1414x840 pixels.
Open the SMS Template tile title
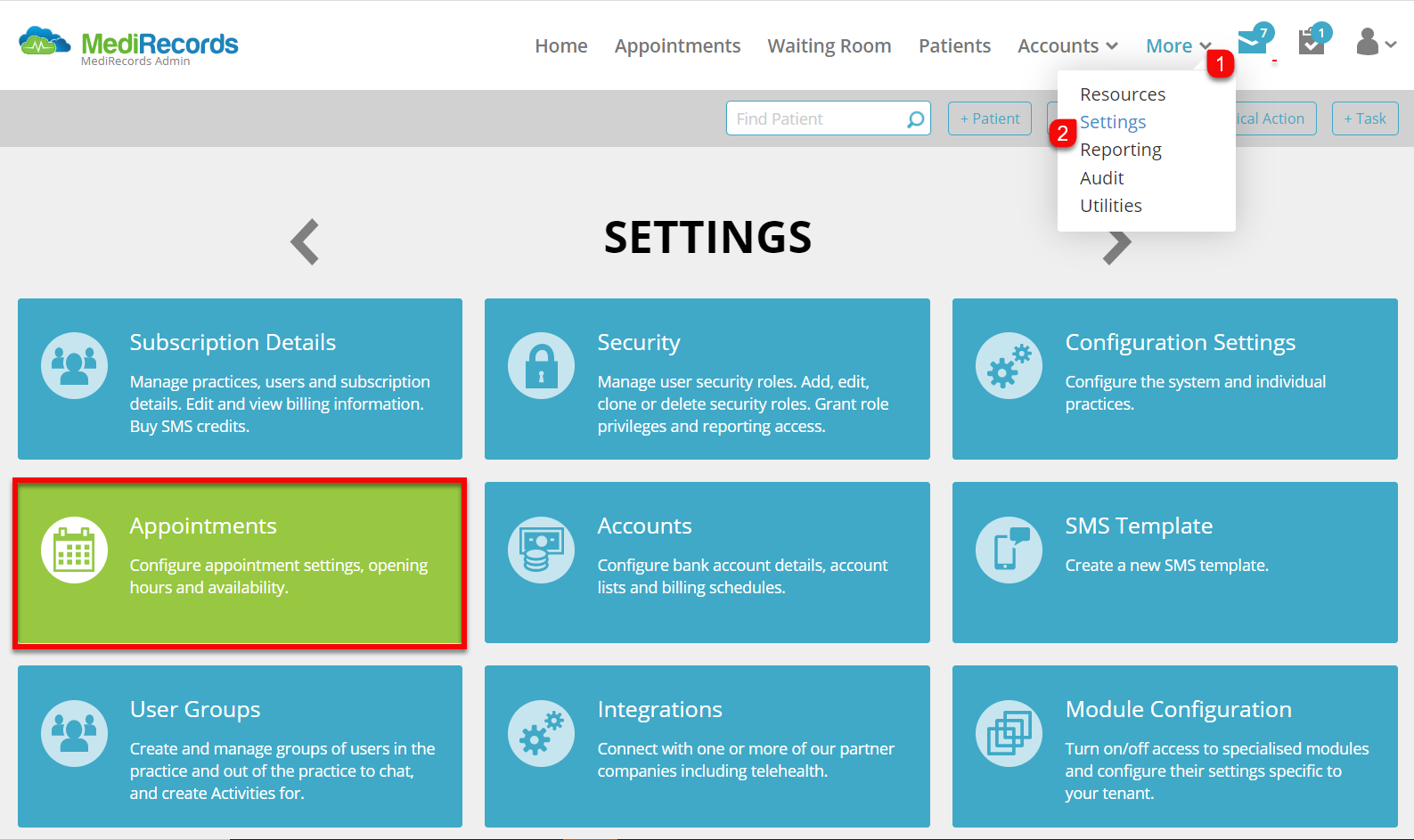pos(1139,526)
